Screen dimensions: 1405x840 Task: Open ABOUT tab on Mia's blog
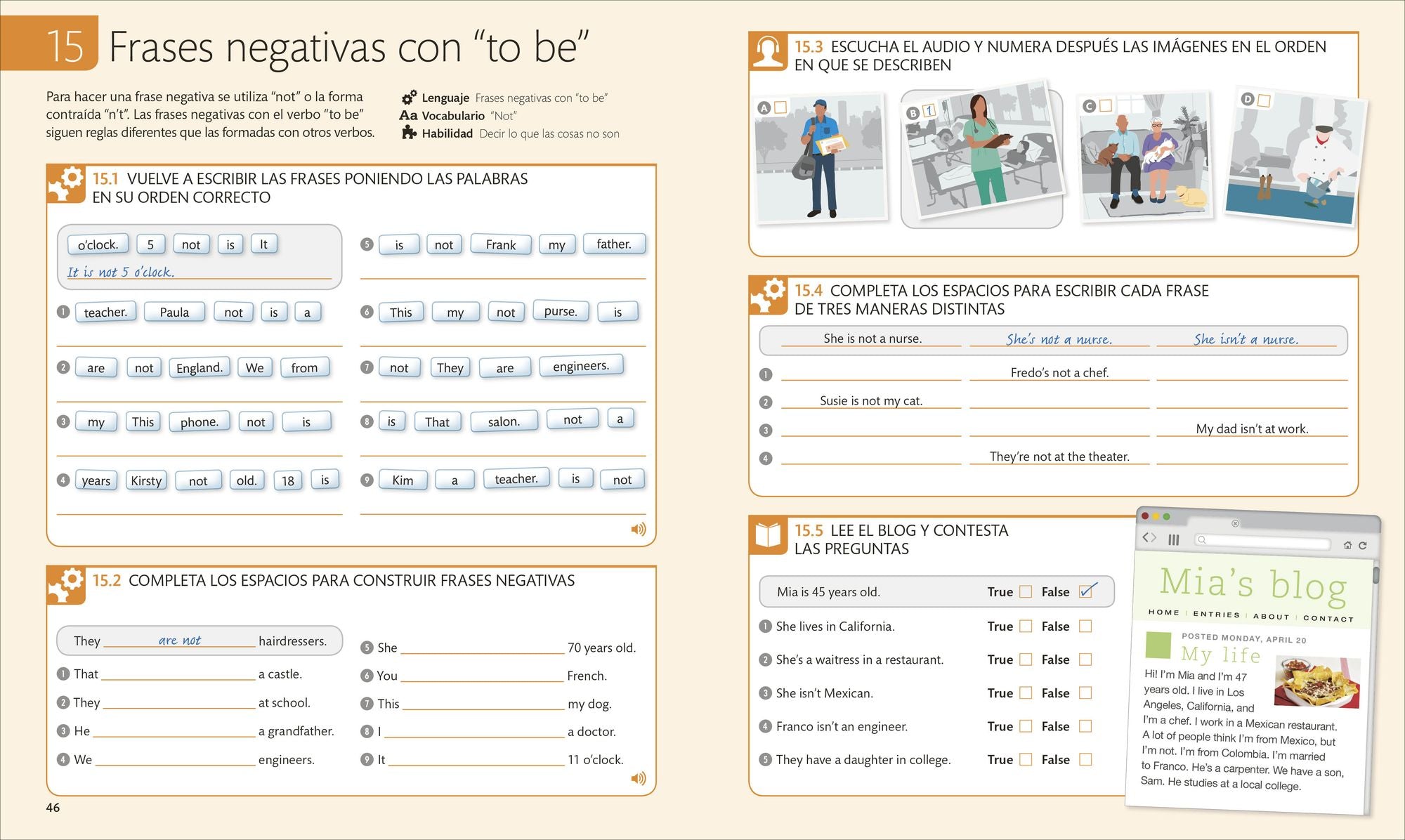click(1272, 616)
